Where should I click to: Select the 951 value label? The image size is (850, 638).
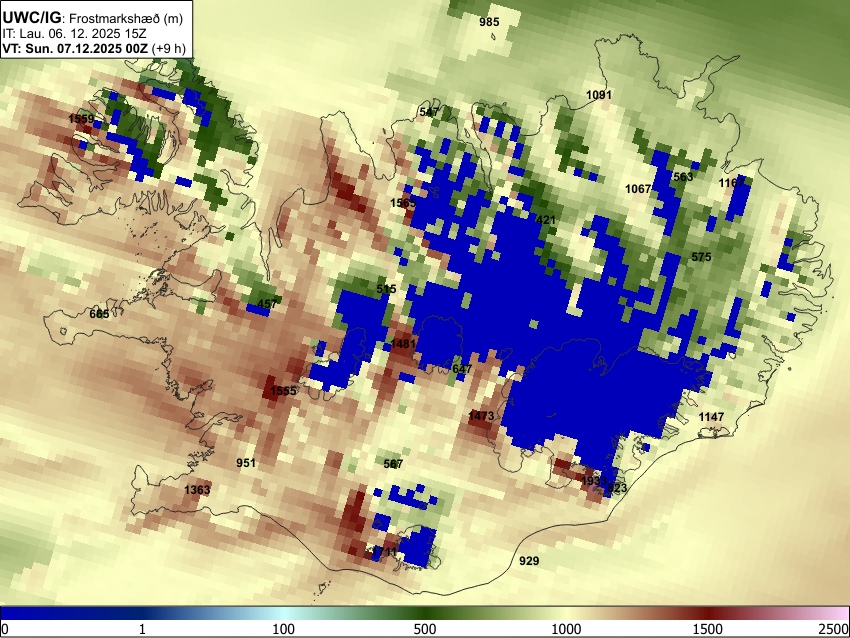[246, 463]
